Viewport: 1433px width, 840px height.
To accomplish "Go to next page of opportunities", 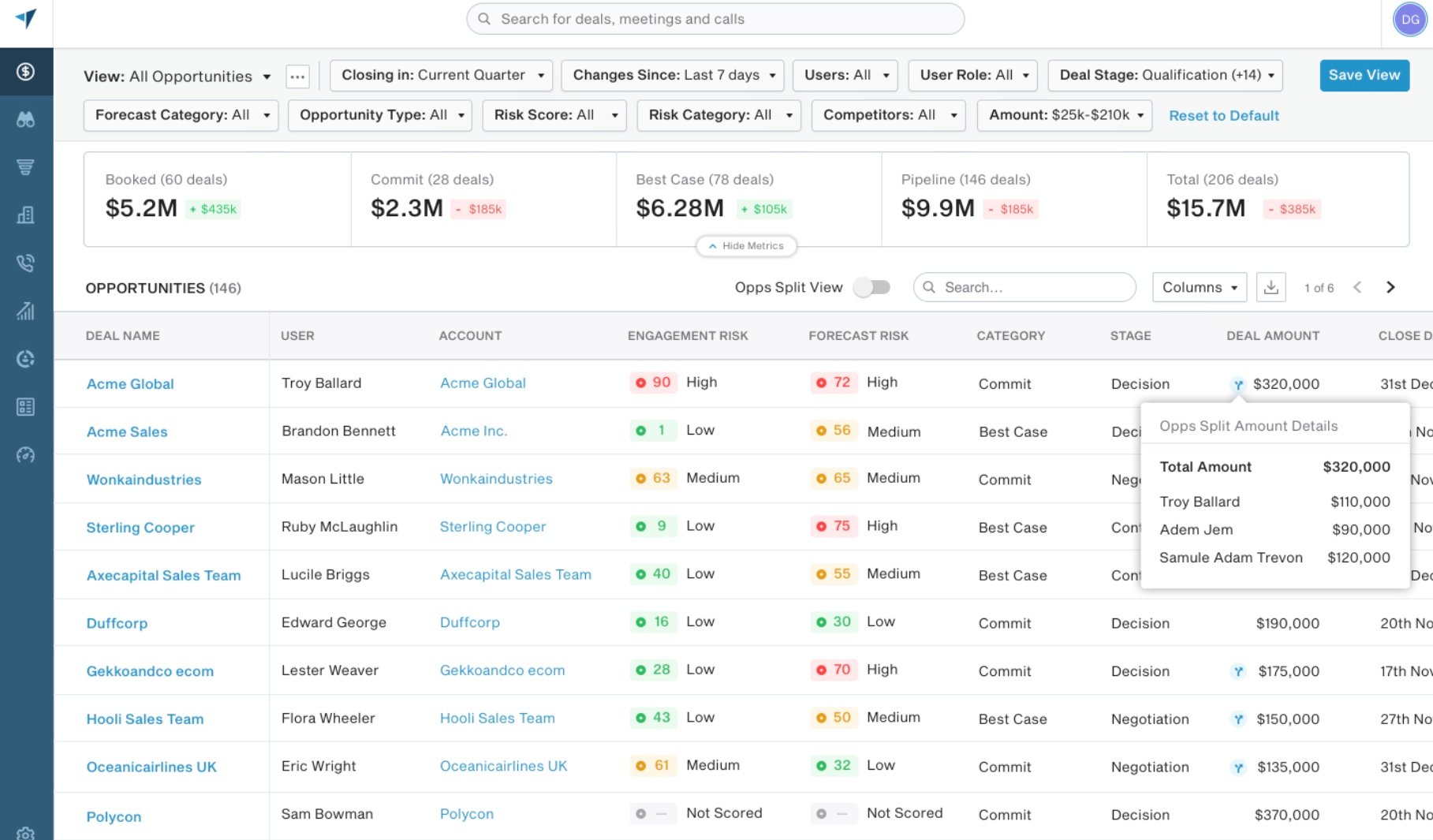I will (x=1390, y=288).
